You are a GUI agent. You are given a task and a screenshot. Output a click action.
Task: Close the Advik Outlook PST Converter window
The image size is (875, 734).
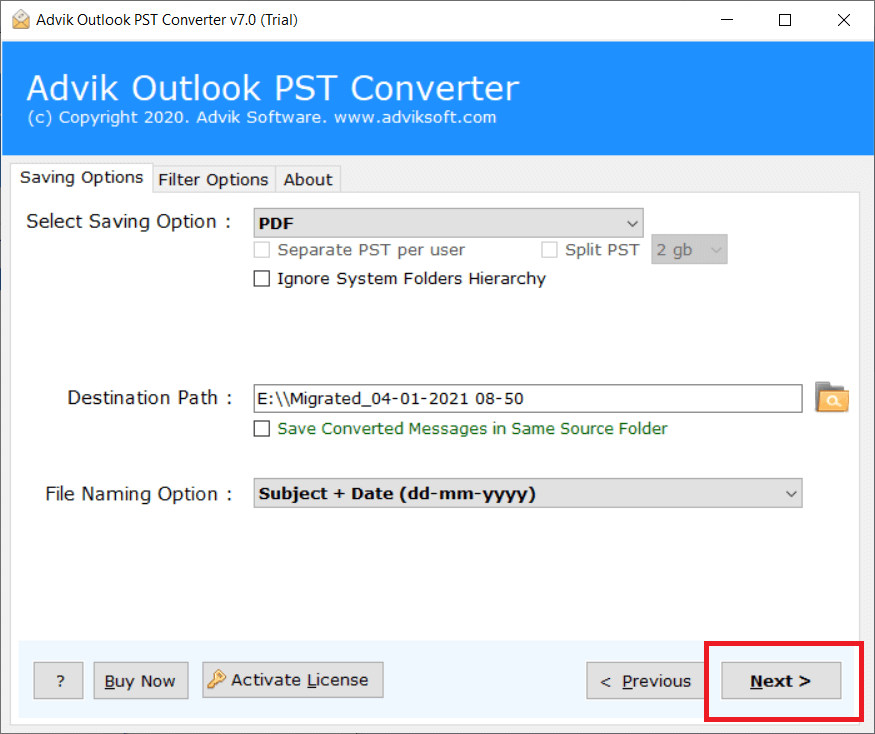coord(843,20)
